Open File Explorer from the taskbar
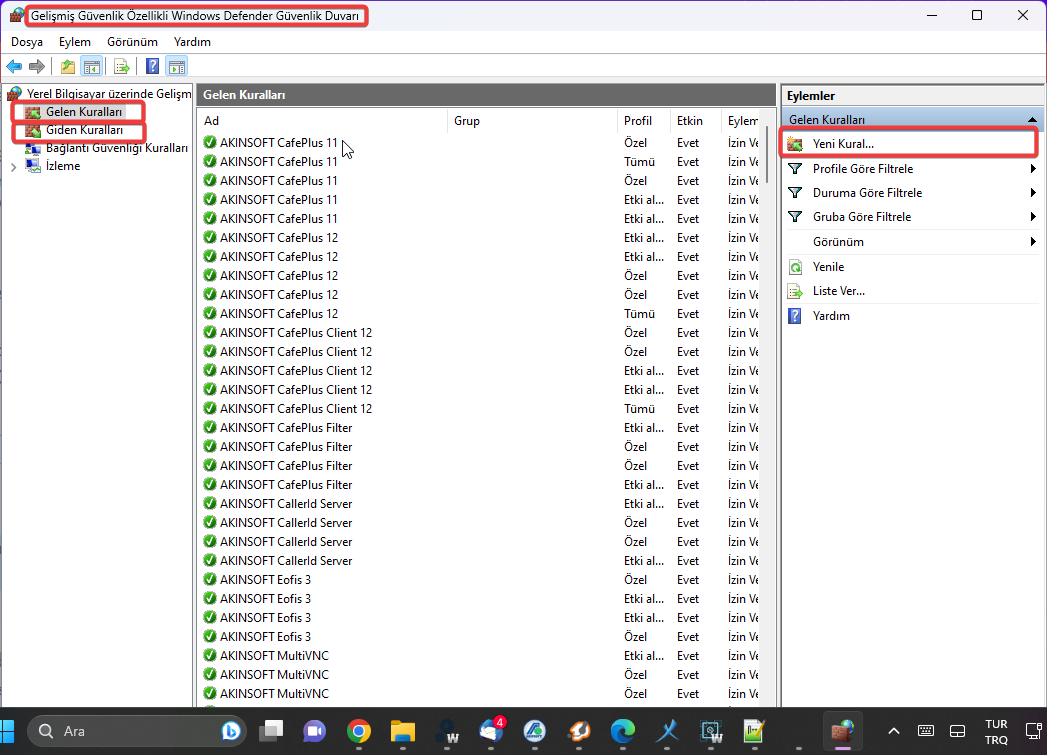 [403, 732]
